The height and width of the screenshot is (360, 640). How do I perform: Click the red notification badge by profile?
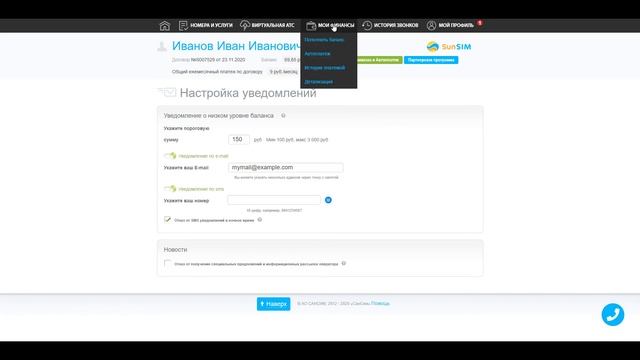pos(480,23)
